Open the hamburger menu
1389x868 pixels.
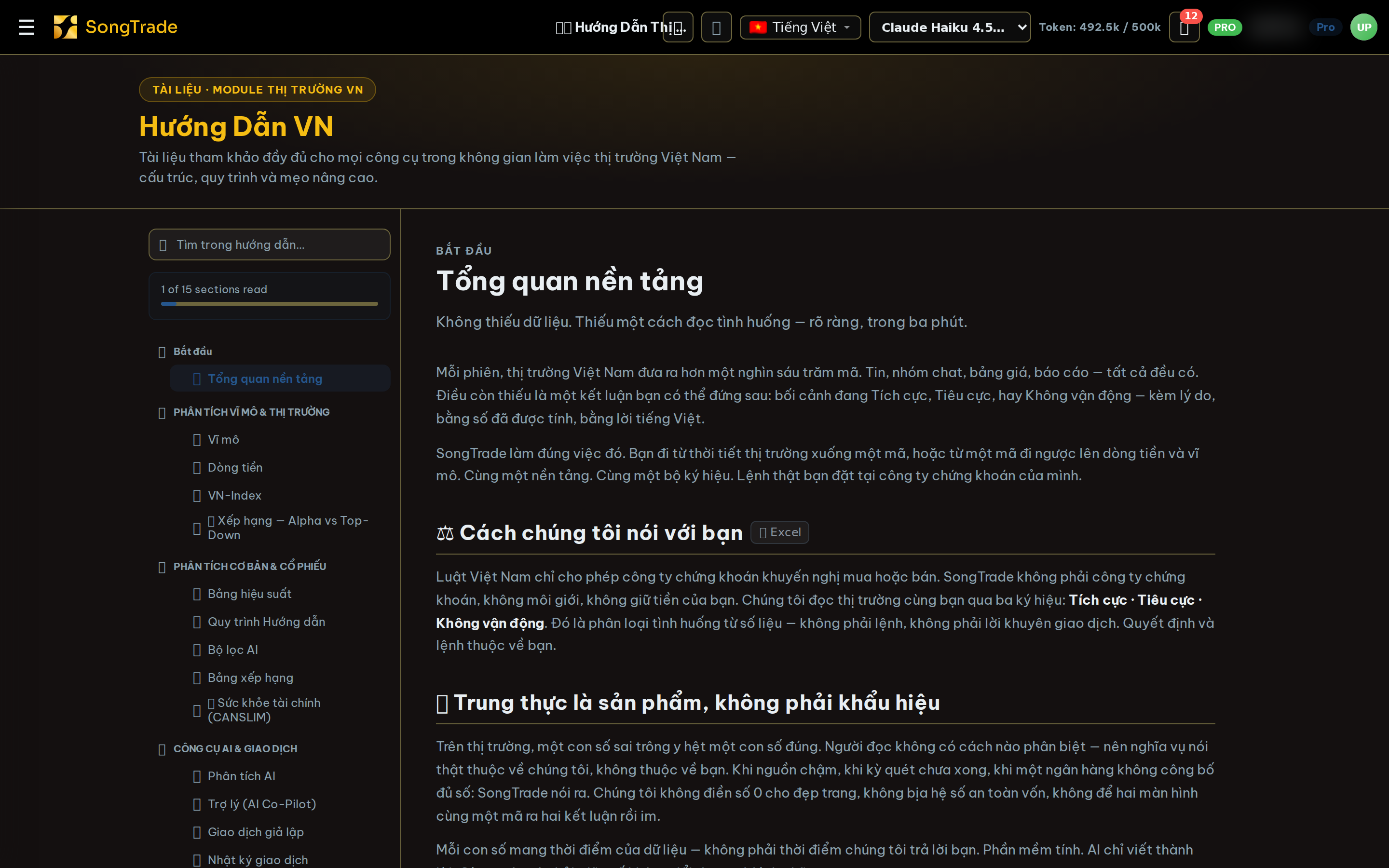click(x=27, y=27)
